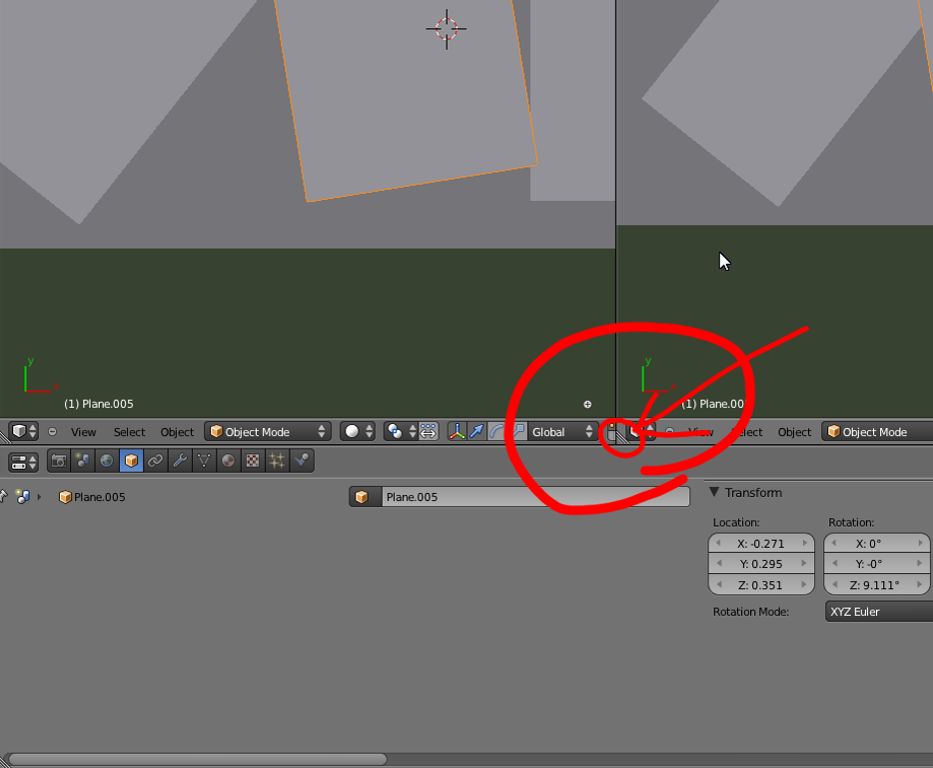Decrease Location X with left arrow

point(719,543)
